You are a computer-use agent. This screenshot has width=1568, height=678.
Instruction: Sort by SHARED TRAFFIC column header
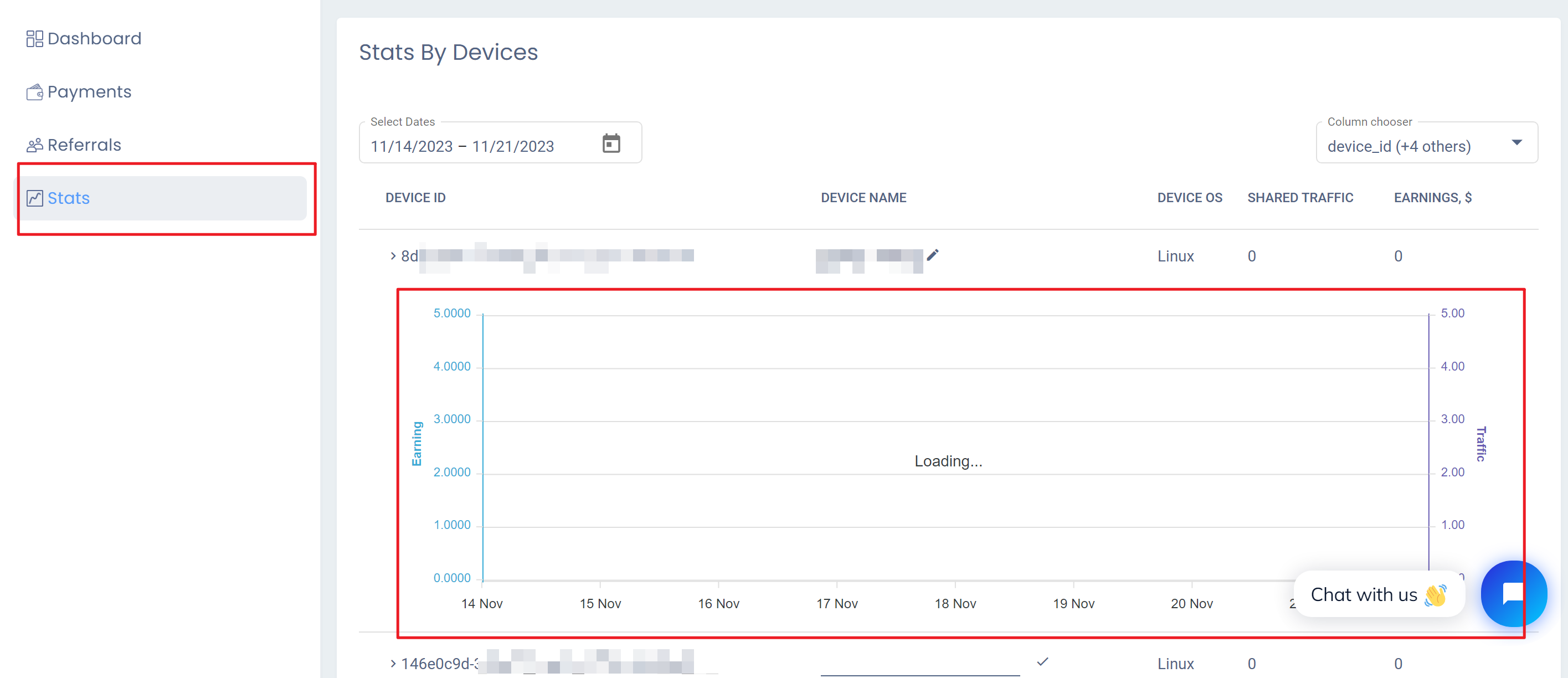(x=1300, y=198)
